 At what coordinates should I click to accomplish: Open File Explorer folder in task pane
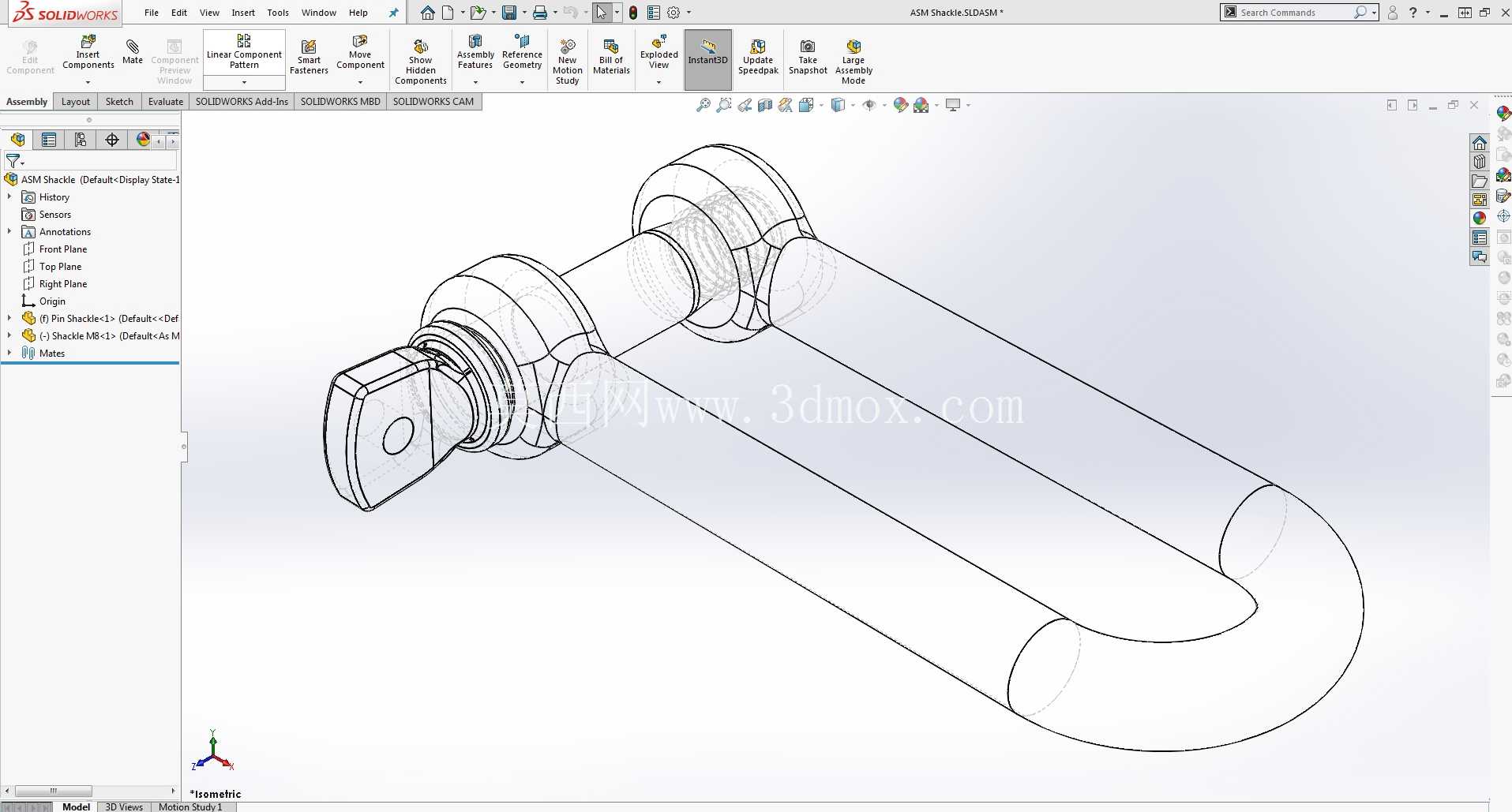1480,181
